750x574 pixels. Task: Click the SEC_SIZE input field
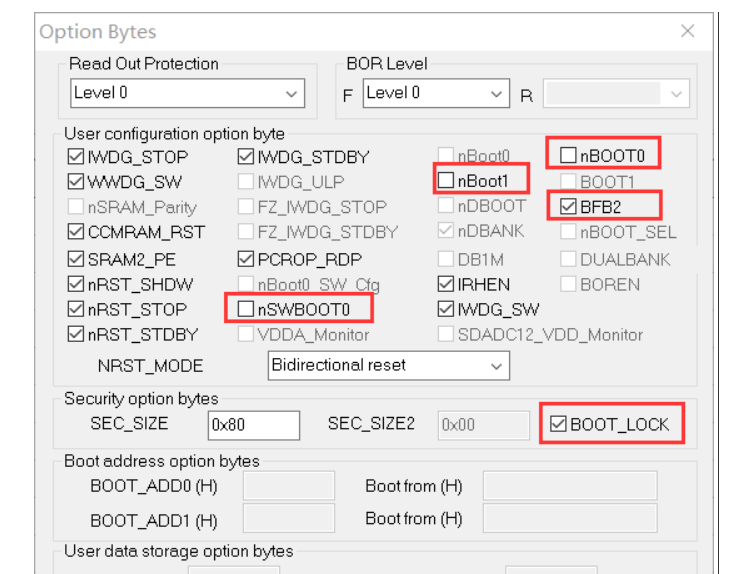pyautogui.click(x=254, y=425)
